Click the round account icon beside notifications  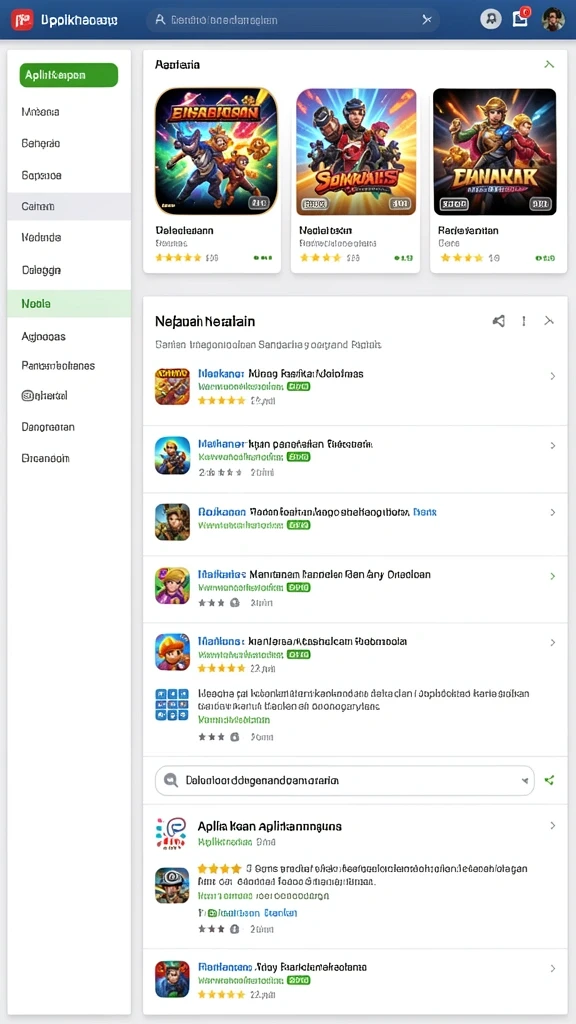tap(491, 19)
